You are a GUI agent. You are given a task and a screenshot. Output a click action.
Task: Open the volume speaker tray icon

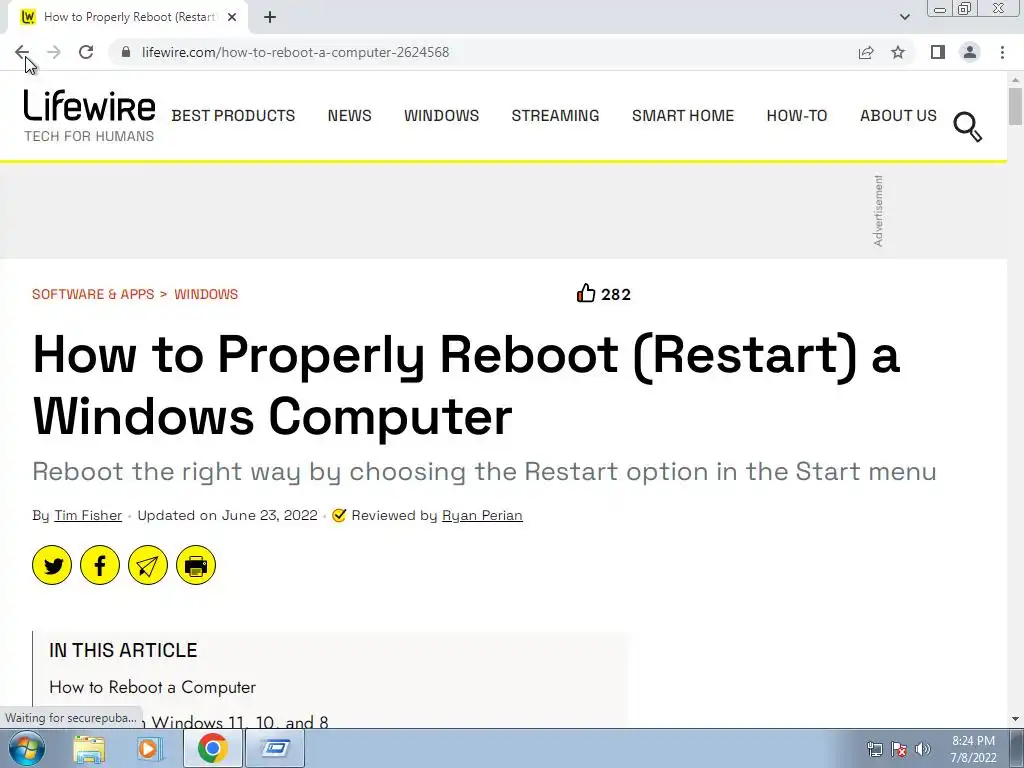(922, 749)
